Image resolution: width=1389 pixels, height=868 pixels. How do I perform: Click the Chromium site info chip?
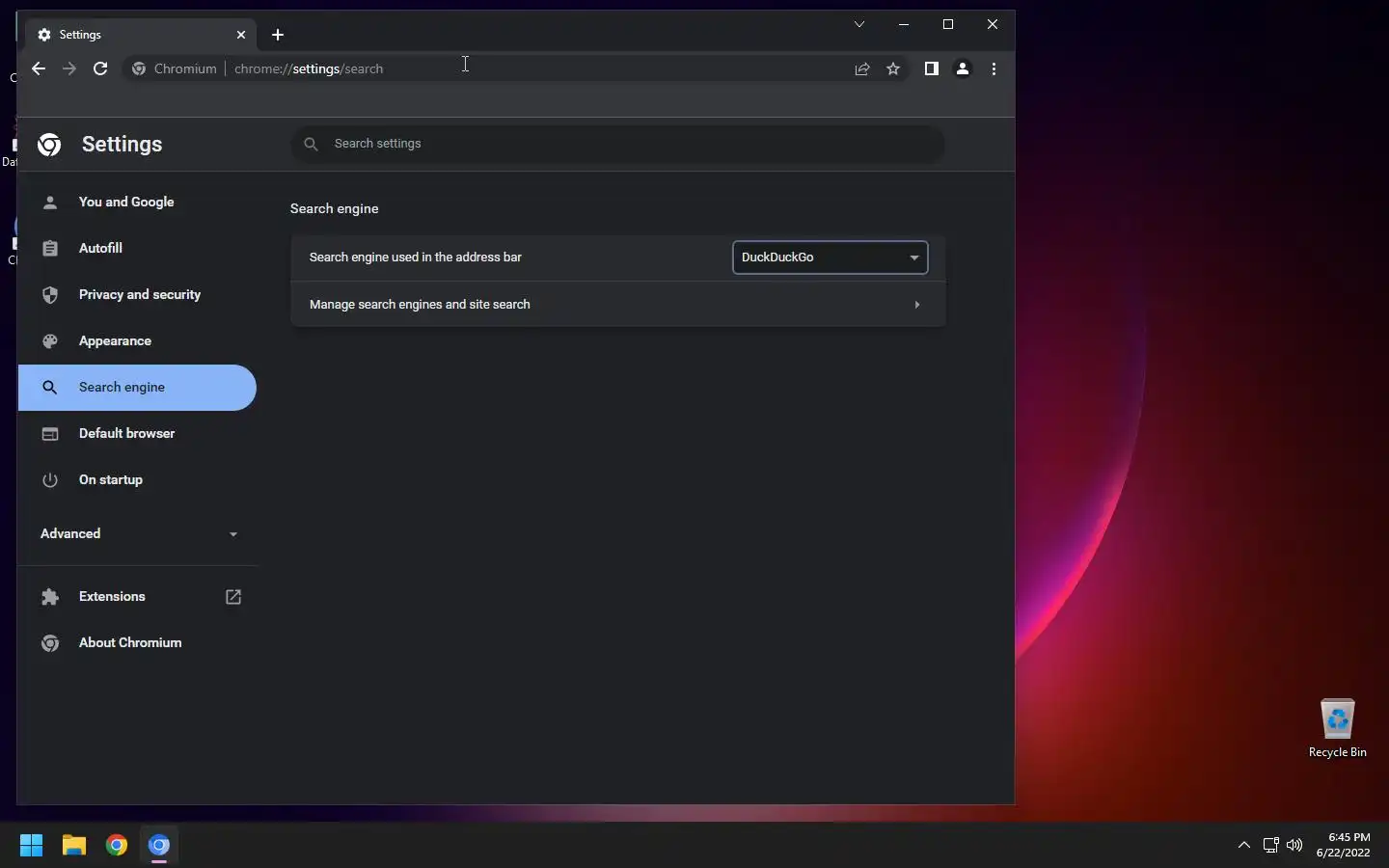point(175,68)
